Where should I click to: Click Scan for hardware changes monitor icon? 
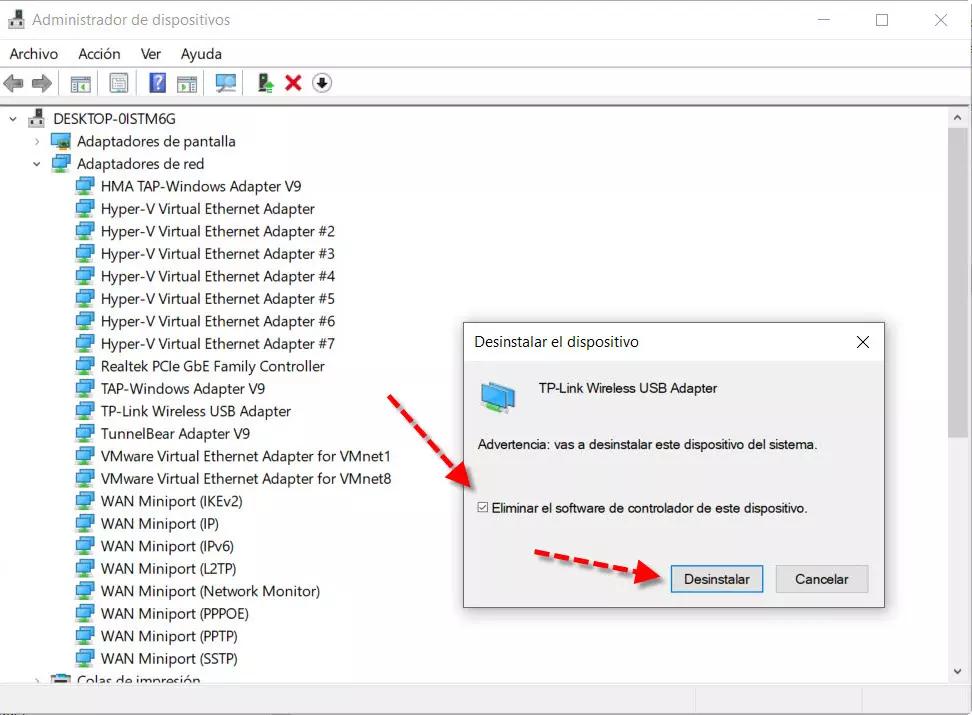point(226,83)
